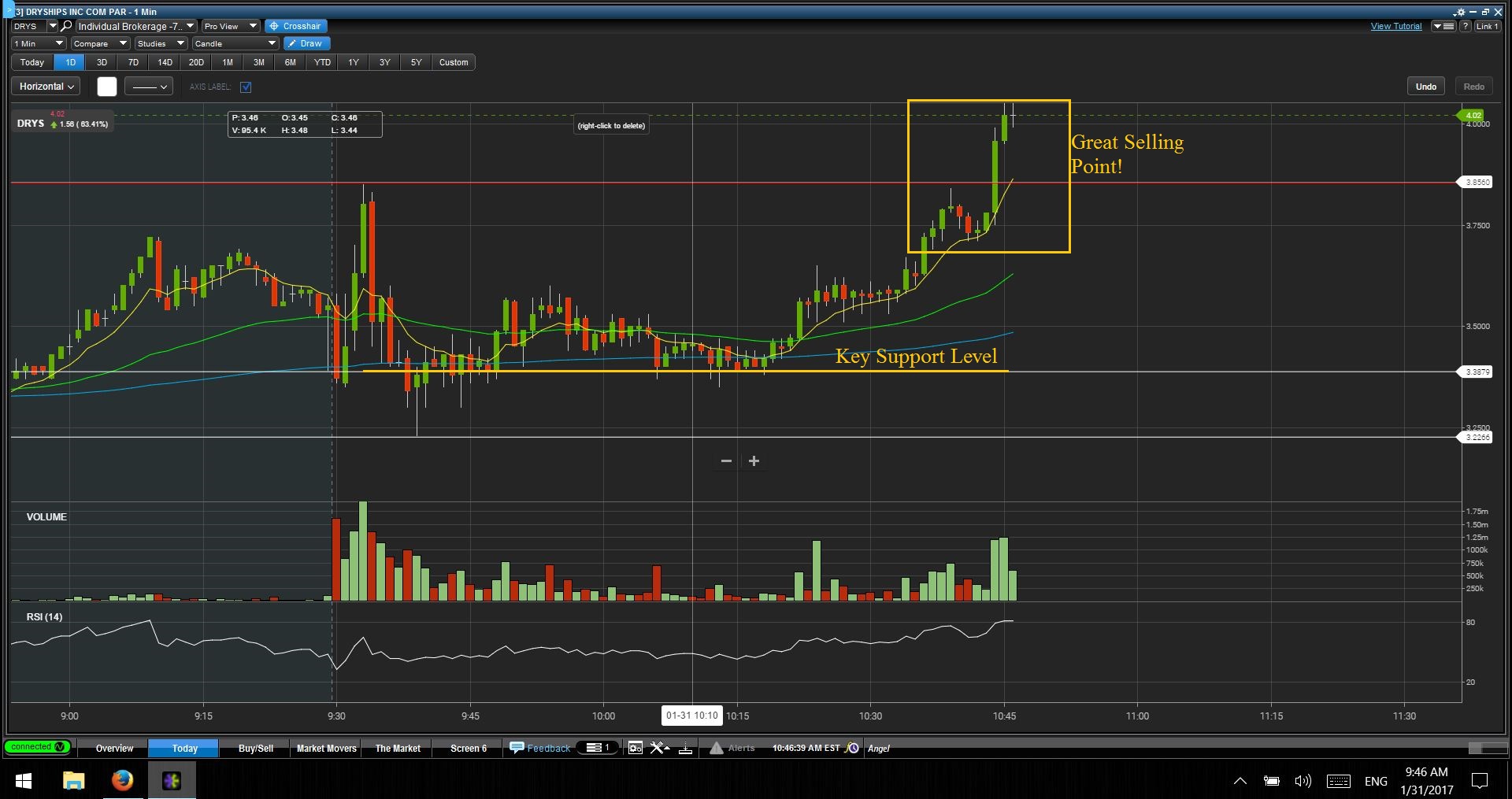
Task: Open the Horizontal line type dropdown
Action: pos(46,87)
